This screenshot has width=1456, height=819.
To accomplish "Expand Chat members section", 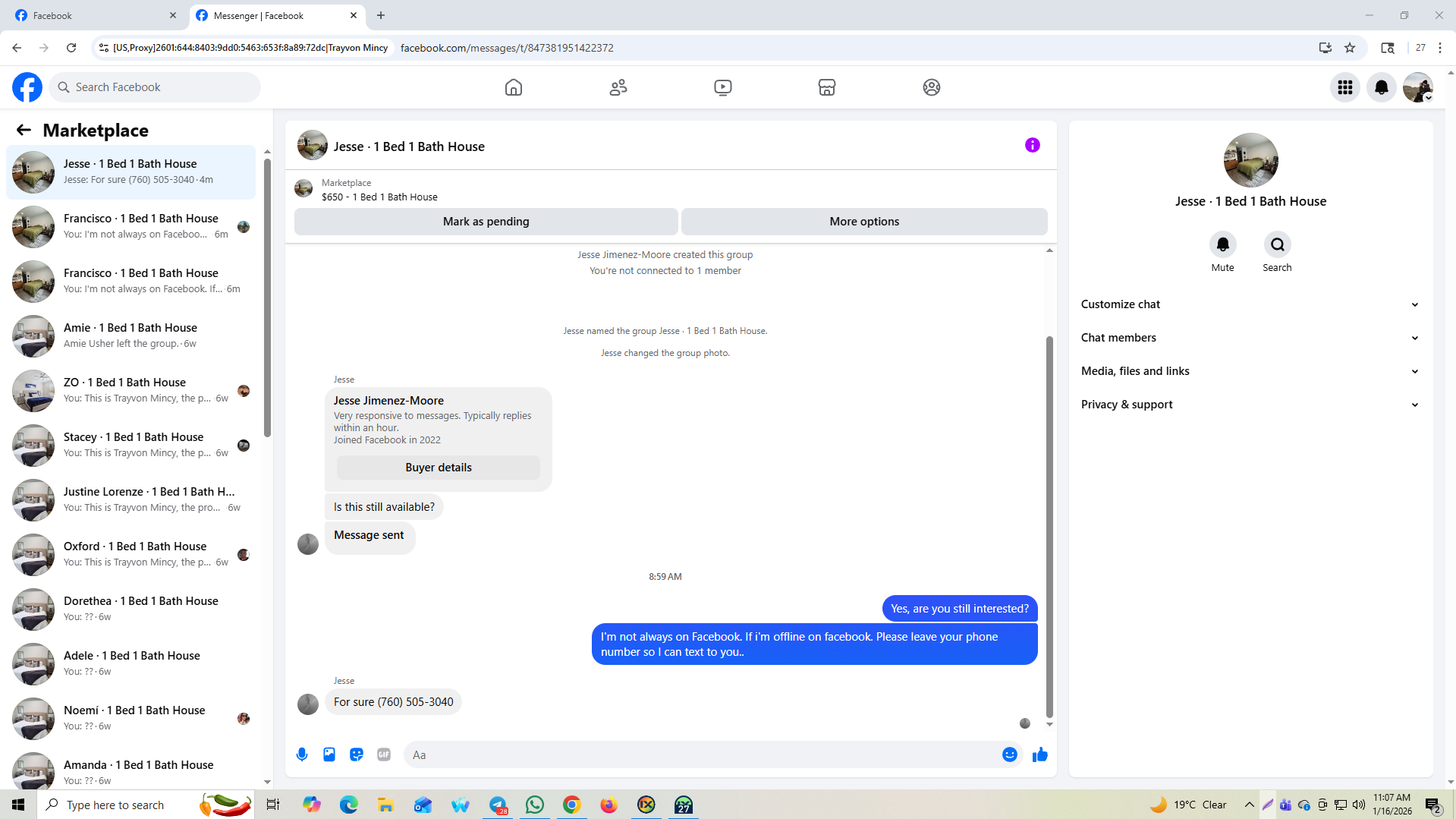I will [1250, 338].
